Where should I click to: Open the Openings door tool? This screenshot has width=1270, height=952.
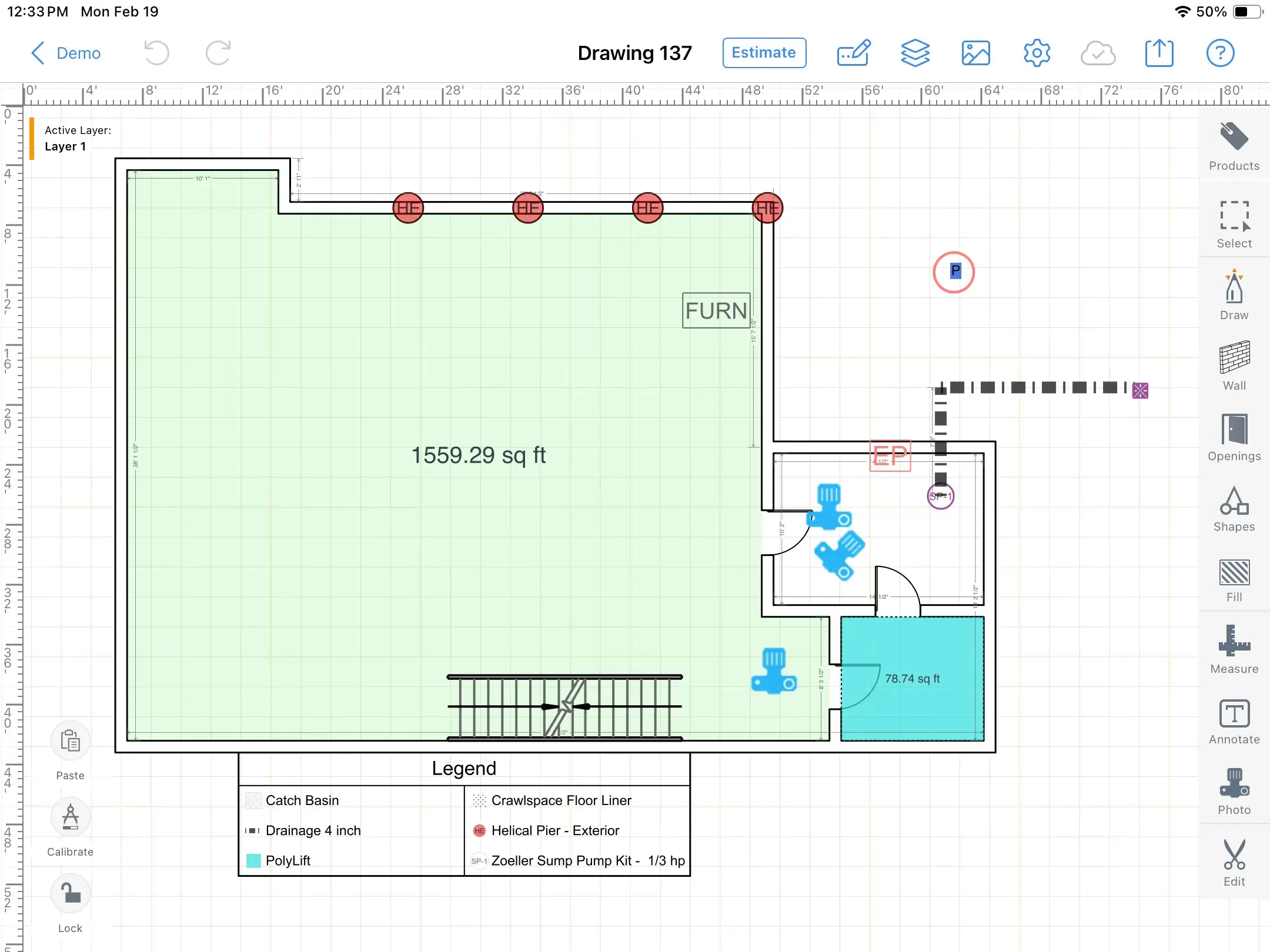[x=1234, y=437]
